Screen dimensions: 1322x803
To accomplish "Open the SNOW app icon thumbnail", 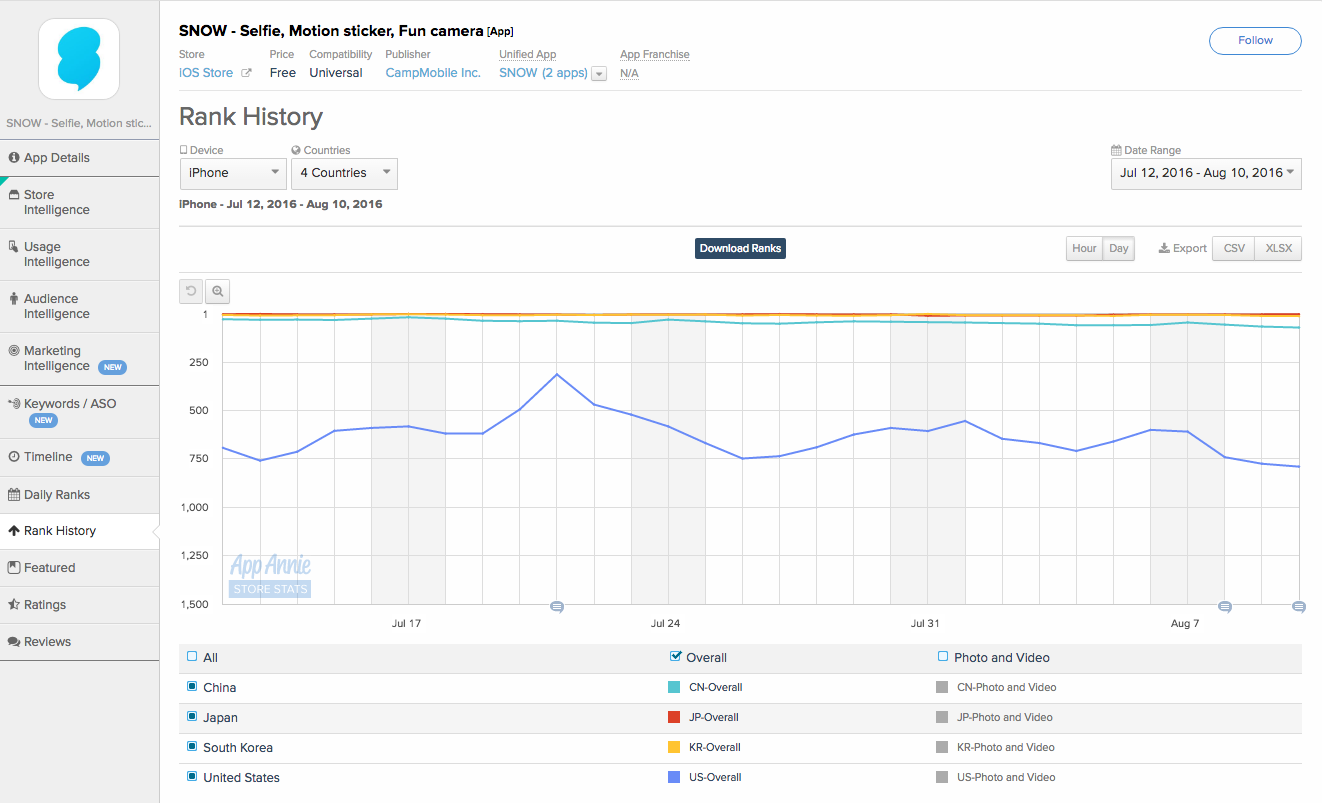I will point(79,59).
